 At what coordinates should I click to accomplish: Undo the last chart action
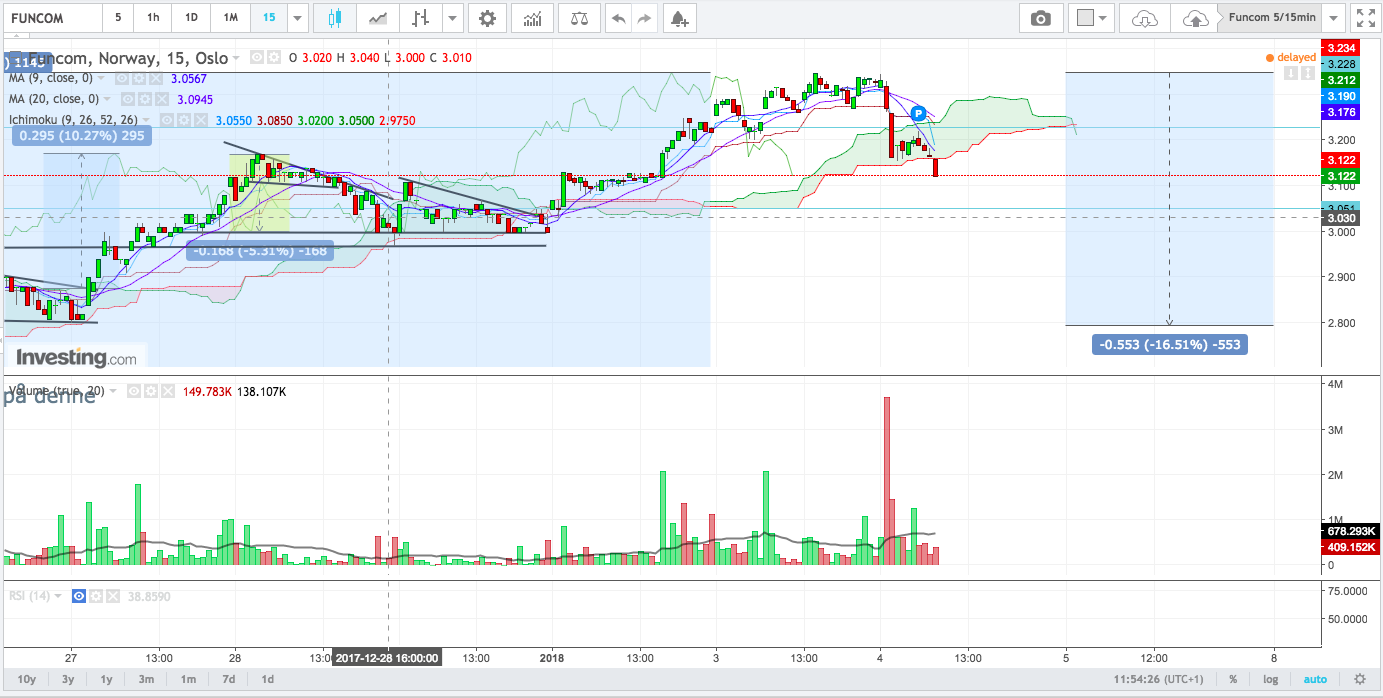tap(618, 18)
